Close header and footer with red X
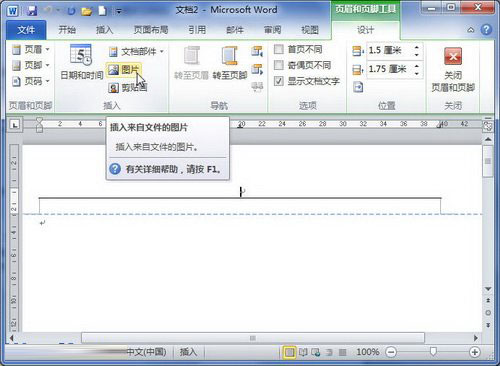 tap(453, 69)
